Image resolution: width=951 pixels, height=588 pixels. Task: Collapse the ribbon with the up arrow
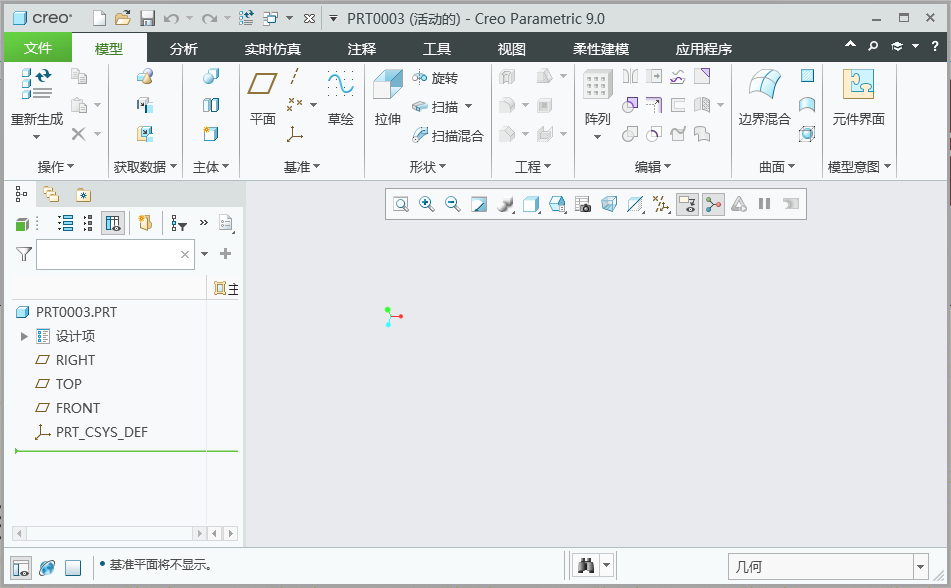click(850, 44)
